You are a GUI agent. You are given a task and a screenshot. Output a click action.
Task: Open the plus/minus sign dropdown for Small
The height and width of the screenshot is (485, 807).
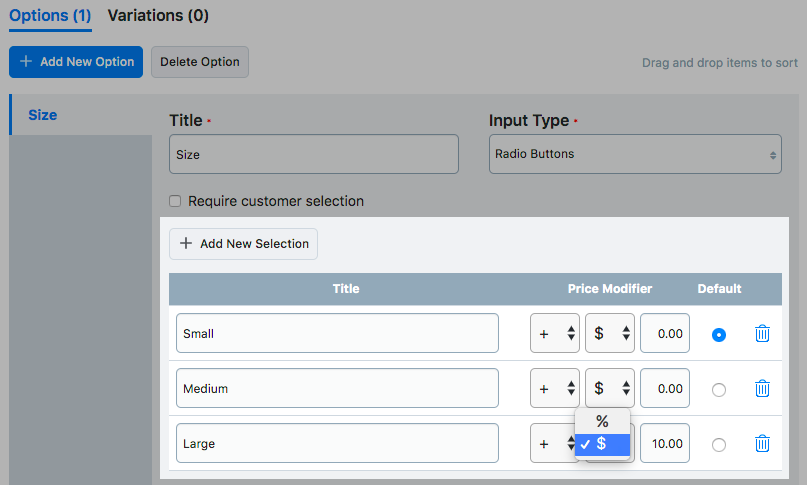click(x=554, y=334)
